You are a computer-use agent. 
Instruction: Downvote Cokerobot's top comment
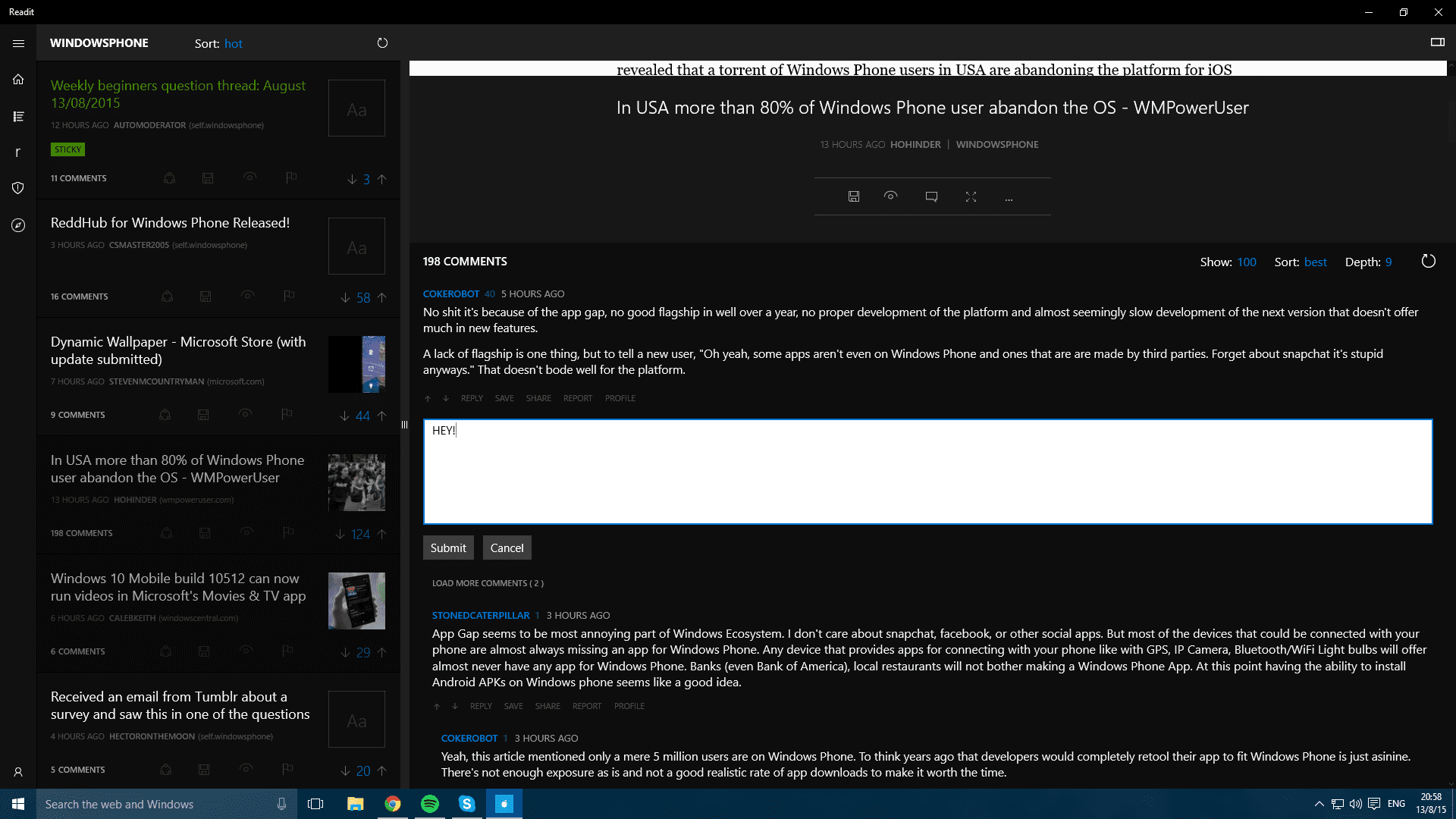pyautogui.click(x=446, y=398)
